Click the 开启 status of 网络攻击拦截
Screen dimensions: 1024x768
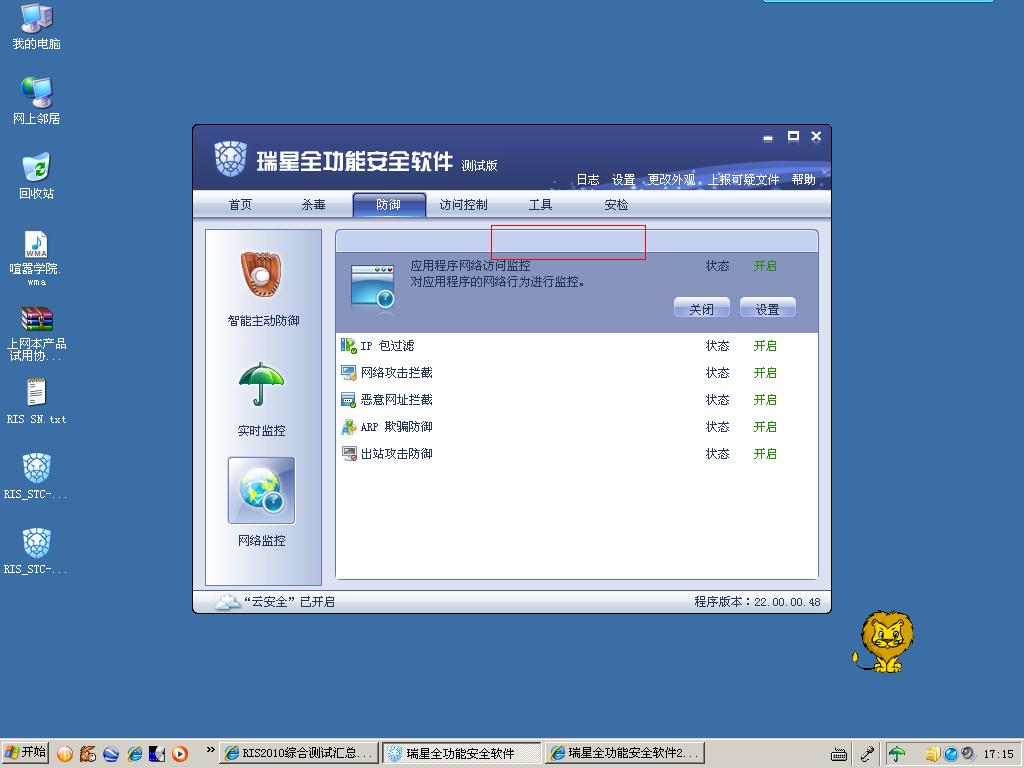(765, 373)
